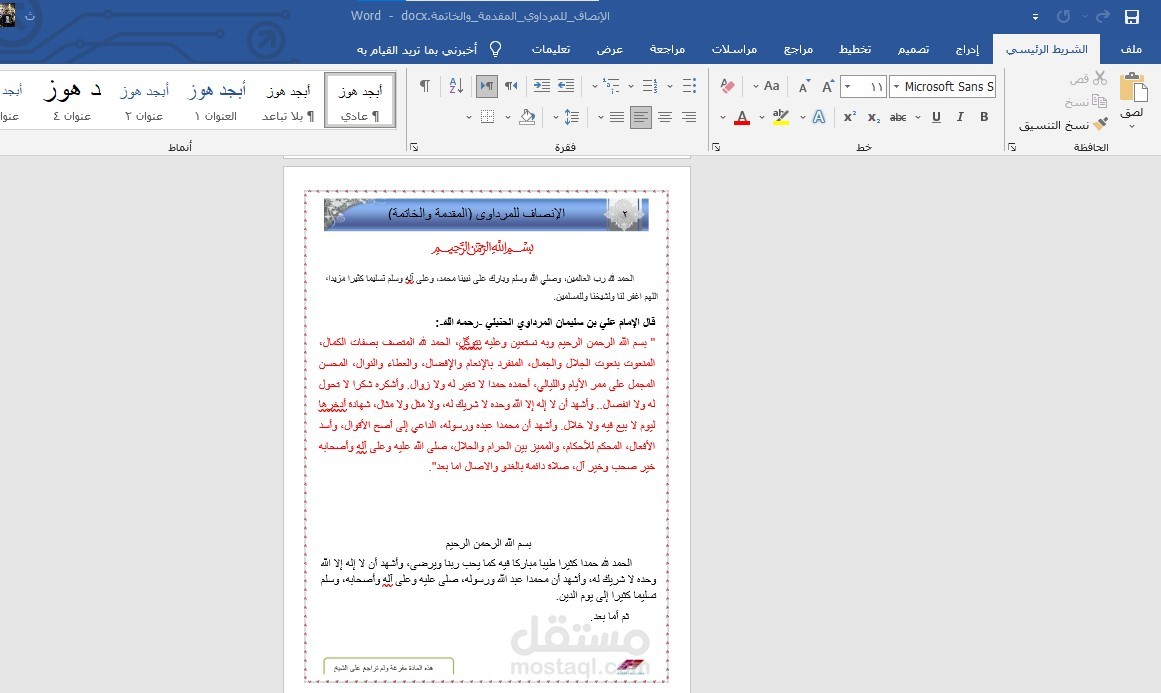Toggle Show/Hide paragraph marks ¶
The height and width of the screenshot is (693, 1161).
(x=425, y=86)
